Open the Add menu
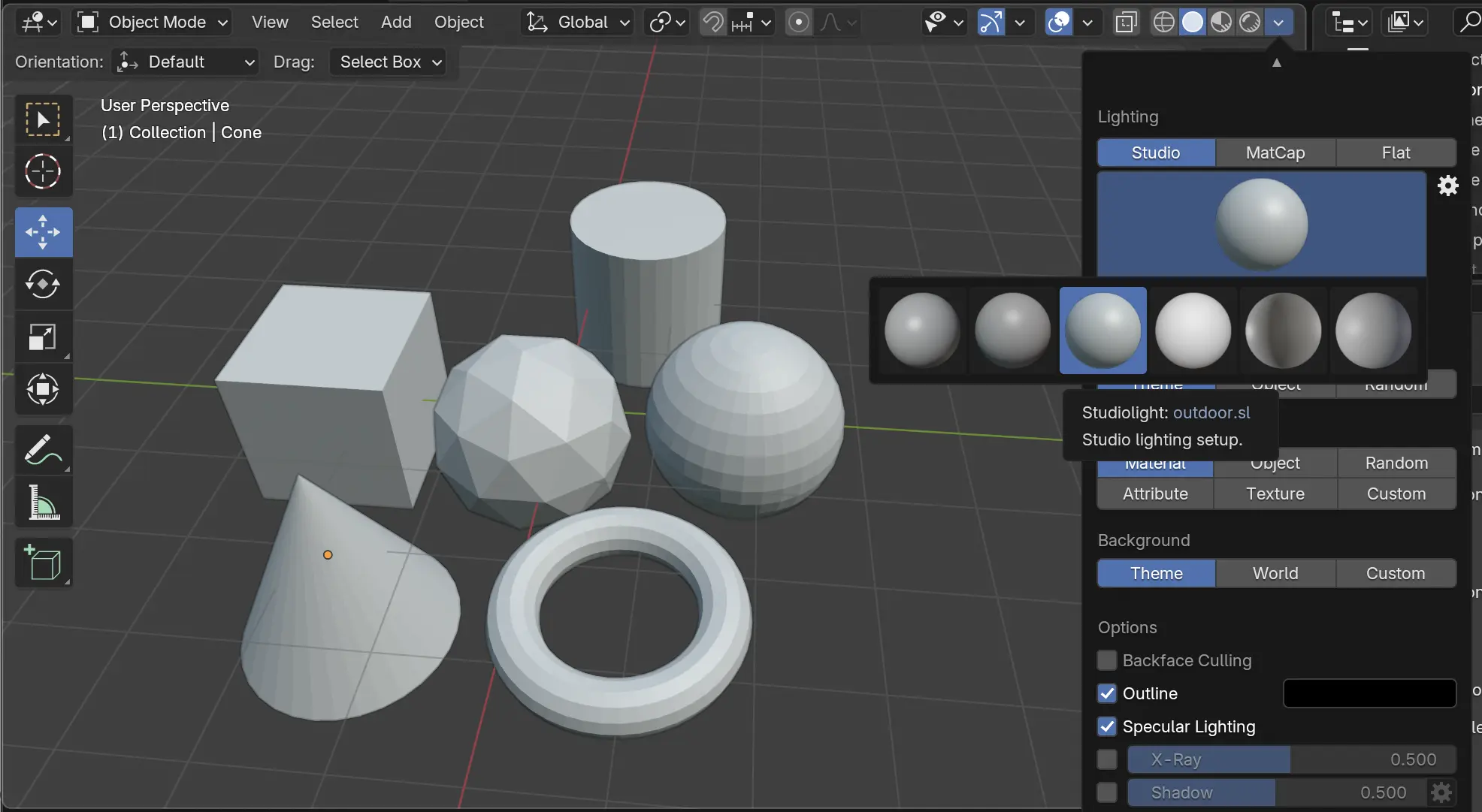The image size is (1482, 812). [396, 23]
